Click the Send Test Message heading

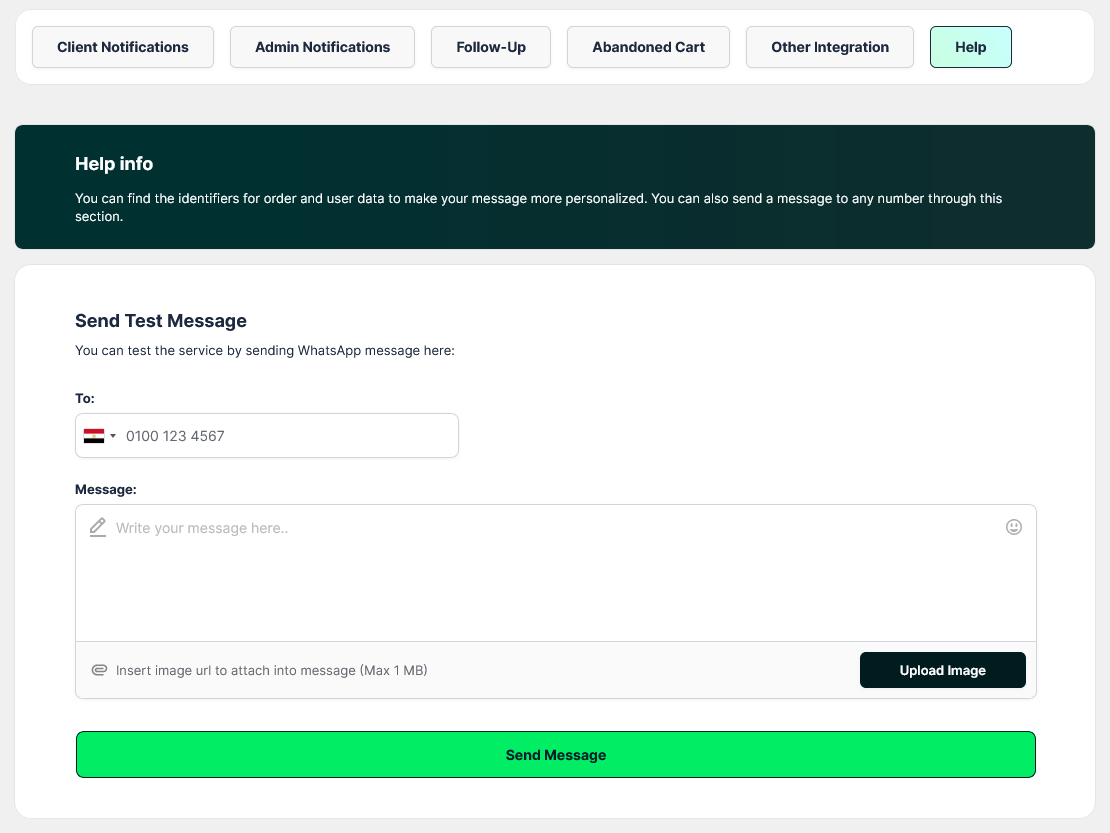click(161, 321)
